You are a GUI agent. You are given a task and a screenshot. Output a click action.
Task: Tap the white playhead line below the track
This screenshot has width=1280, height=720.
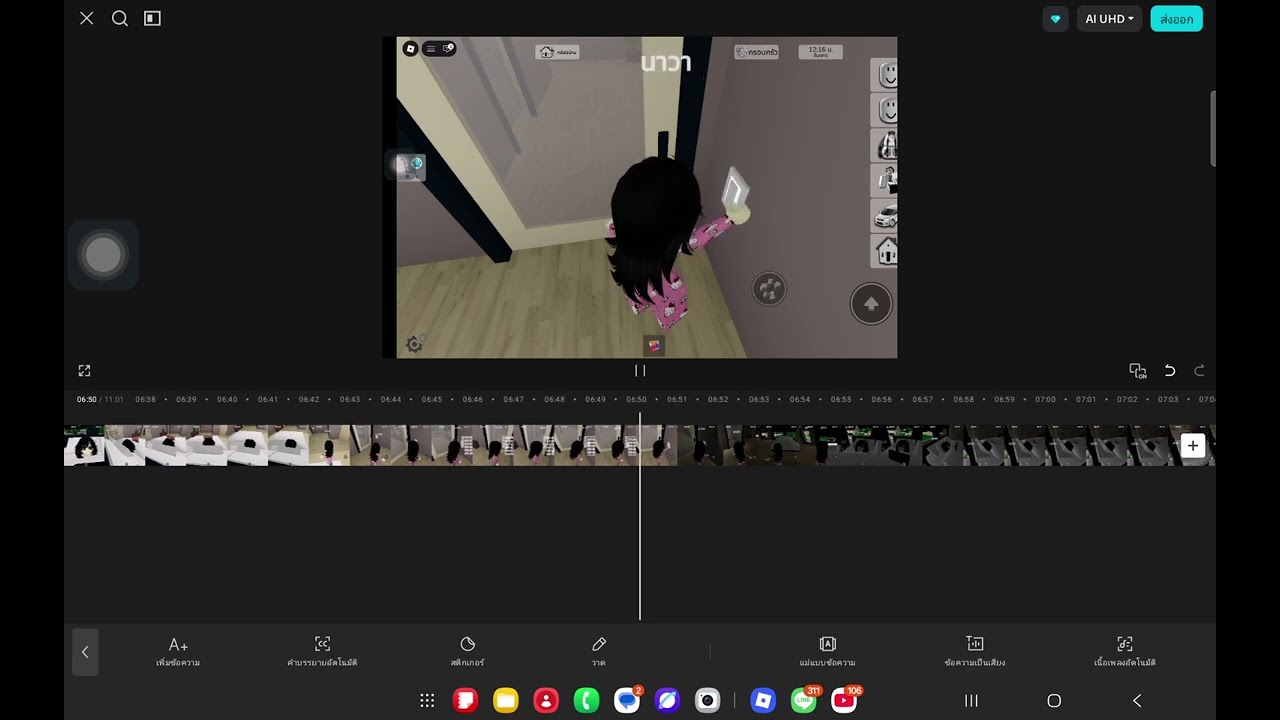coord(640,545)
